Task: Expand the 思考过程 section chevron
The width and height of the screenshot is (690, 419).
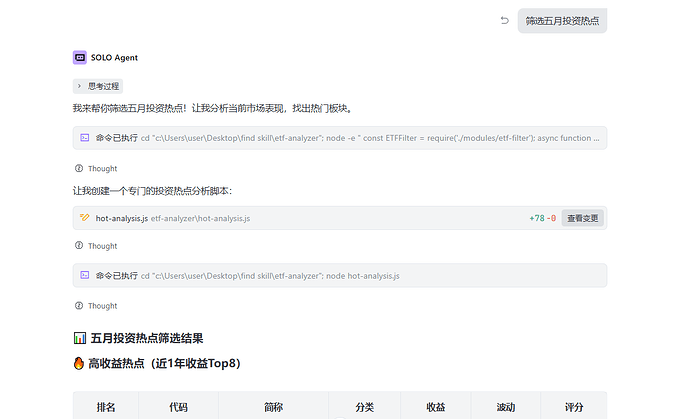Action: click(x=79, y=86)
